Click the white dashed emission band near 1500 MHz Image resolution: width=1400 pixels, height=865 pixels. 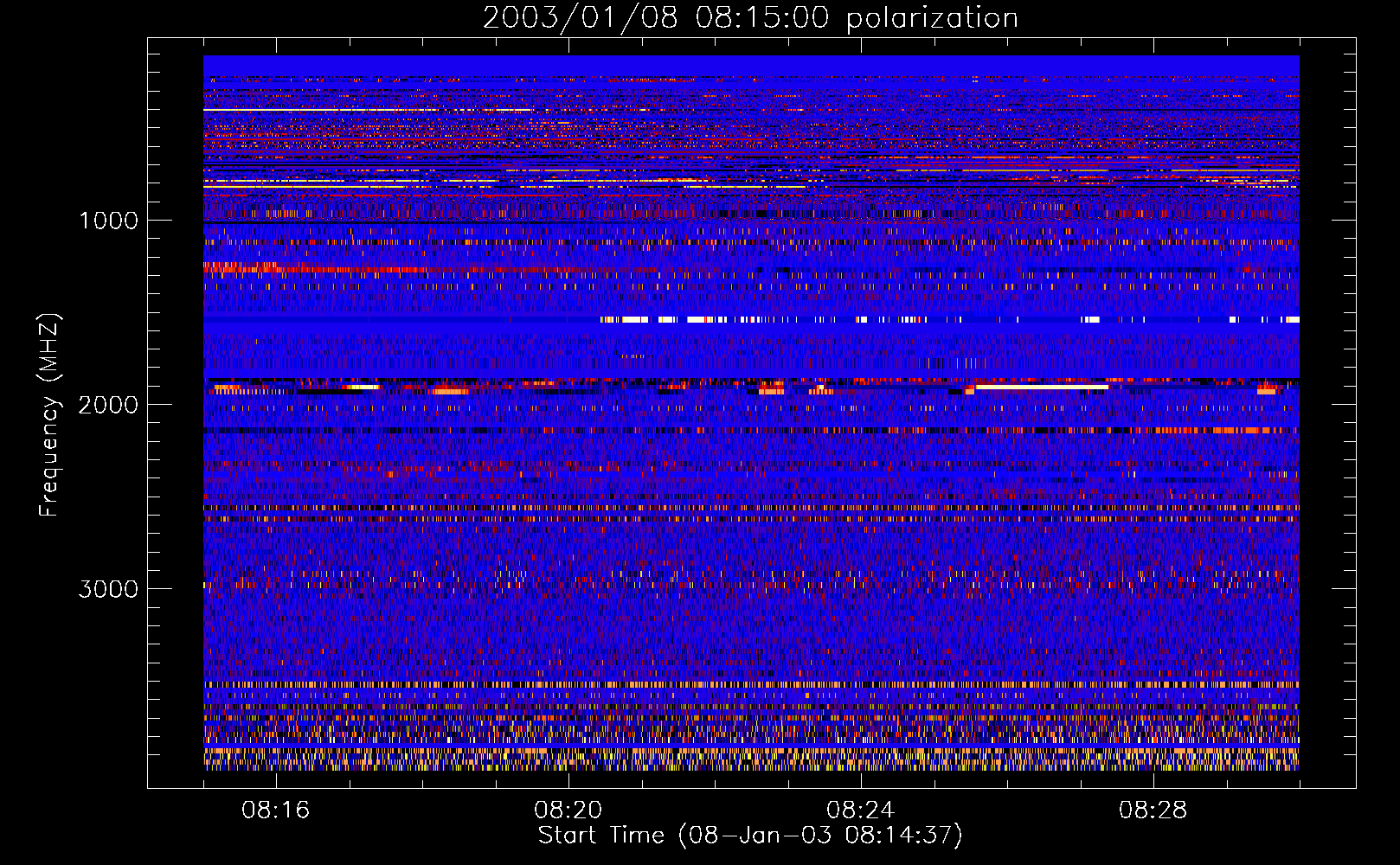949,320
